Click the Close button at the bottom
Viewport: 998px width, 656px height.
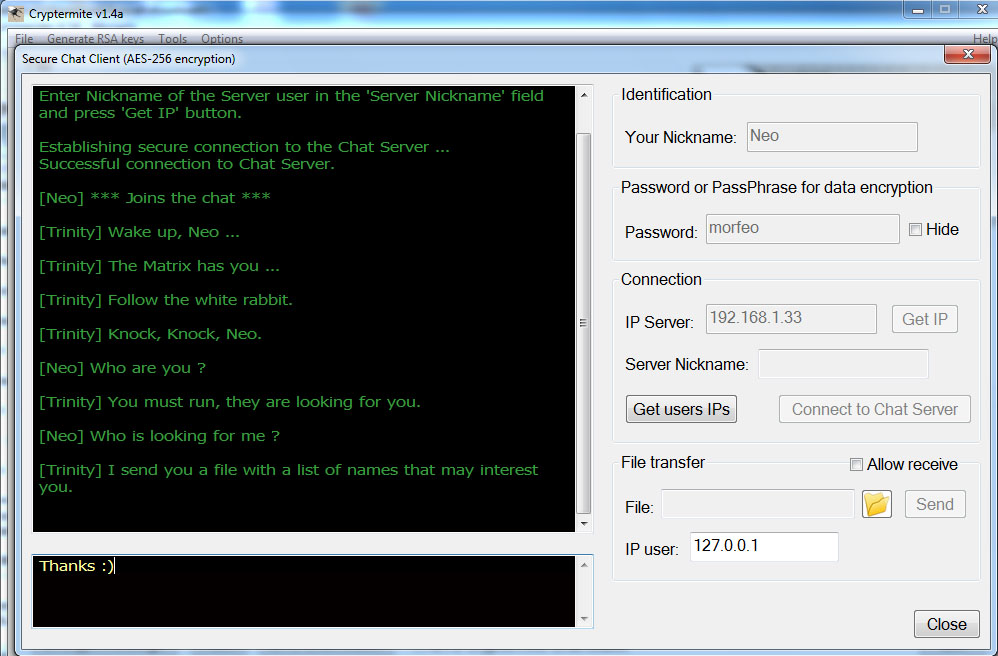[946, 624]
